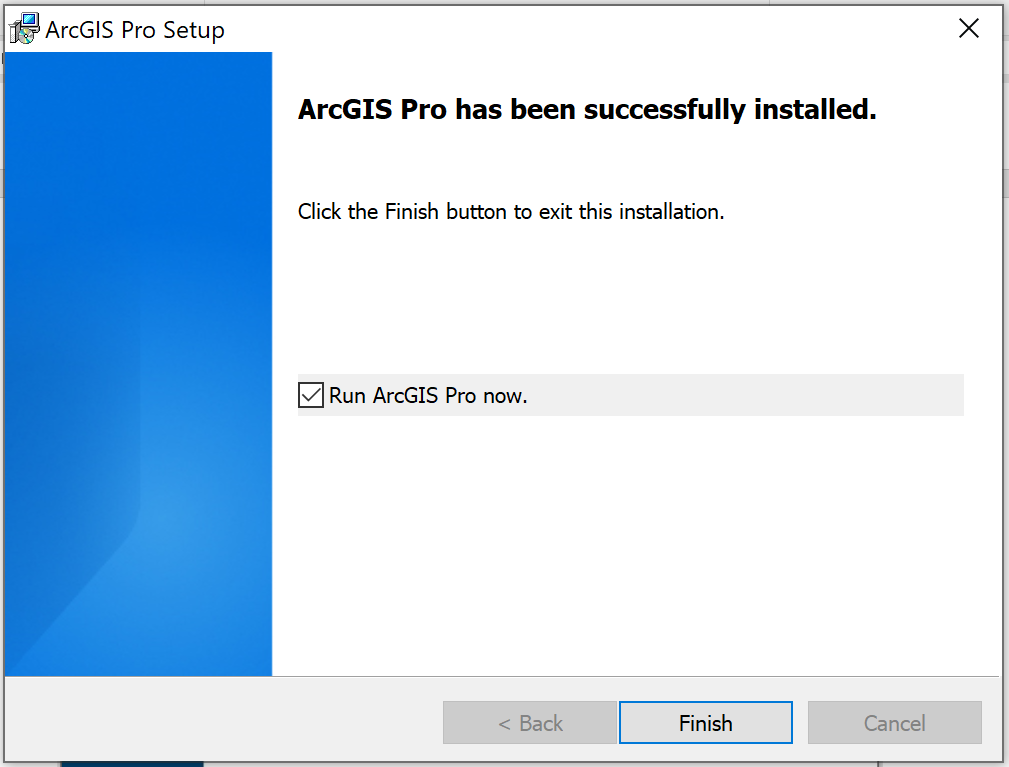Close the setup dialog with the X

pyautogui.click(x=968, y=29)
